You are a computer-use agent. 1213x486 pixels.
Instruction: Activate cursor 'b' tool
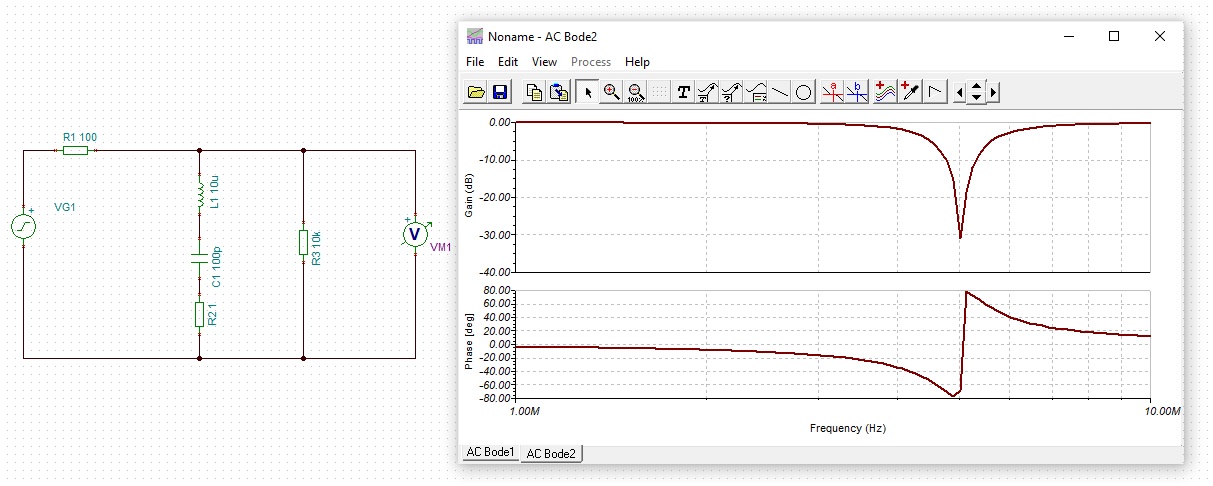pos(857,93)
